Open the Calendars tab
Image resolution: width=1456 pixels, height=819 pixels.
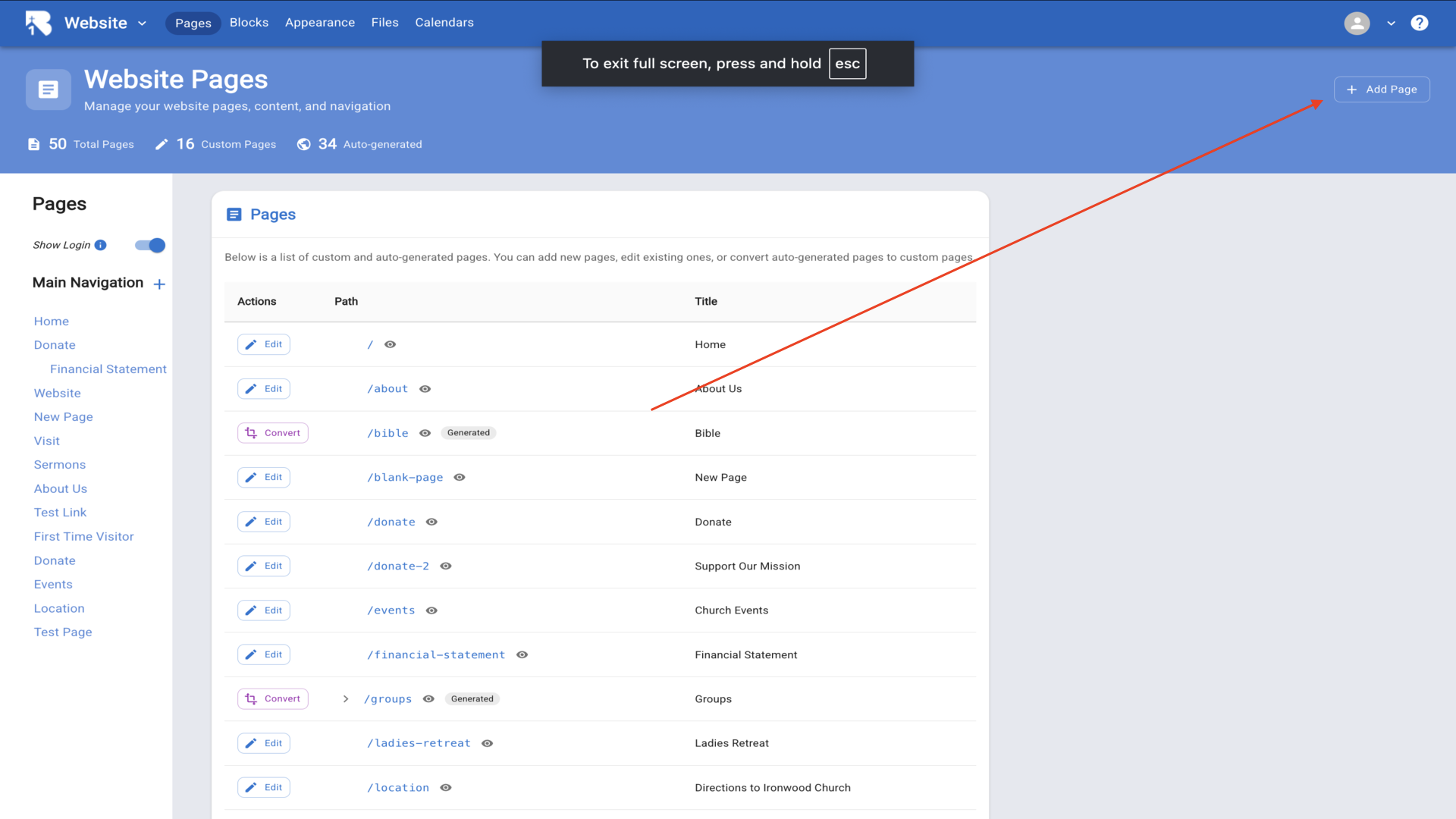tap(444, 23)
